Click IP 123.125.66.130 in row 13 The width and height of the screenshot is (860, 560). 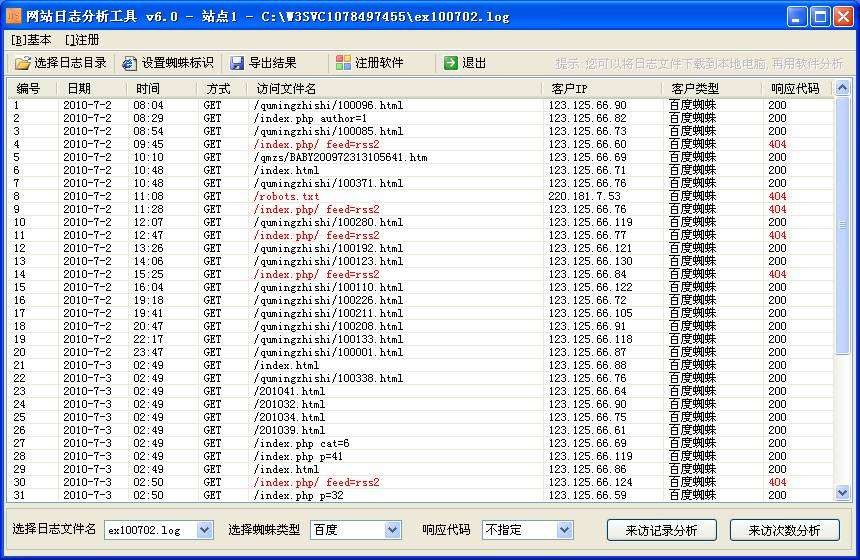[590, 262]
